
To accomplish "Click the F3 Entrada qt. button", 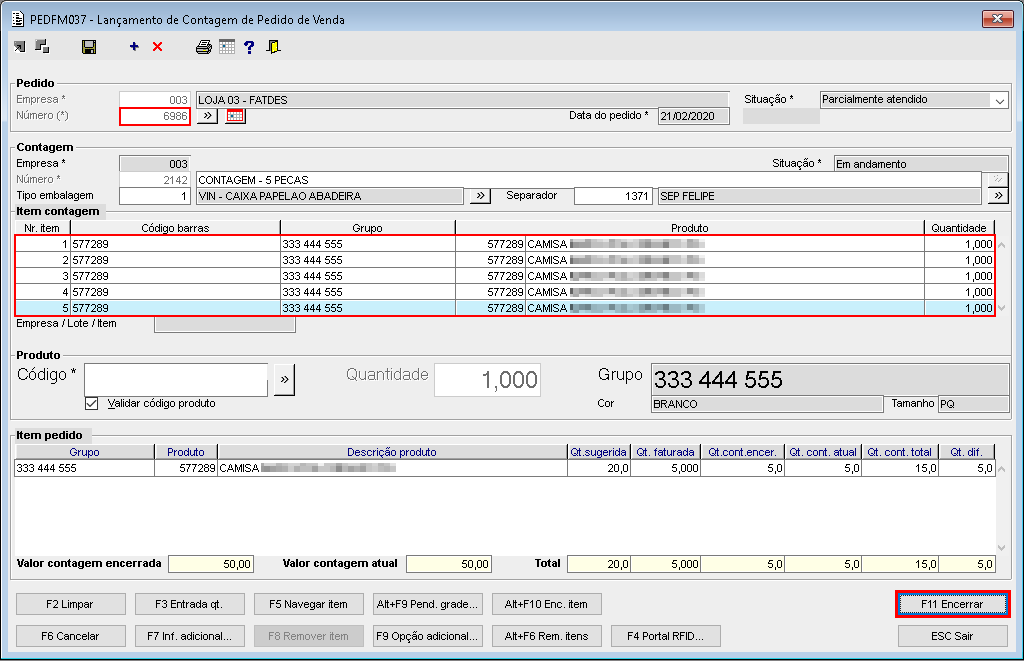I will pyautogui.click(x=187, y=604).
